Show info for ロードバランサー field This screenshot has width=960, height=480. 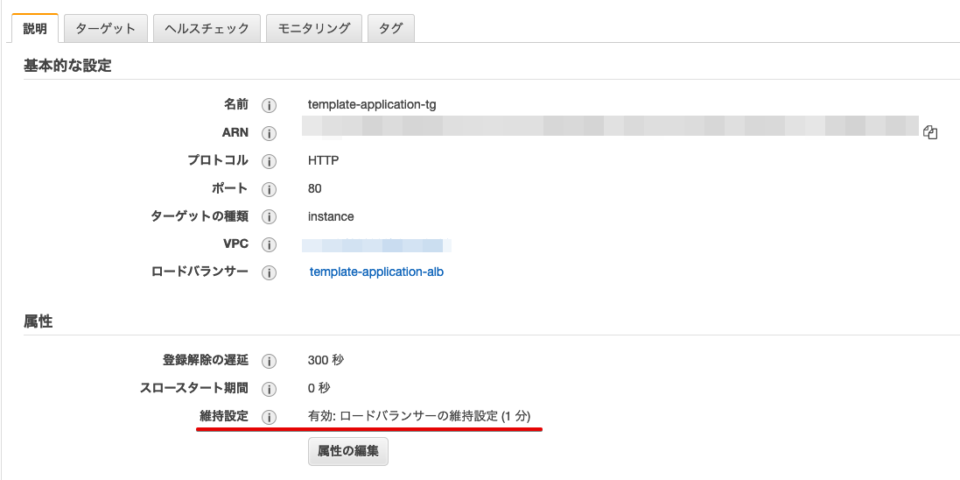click(269, 272)
